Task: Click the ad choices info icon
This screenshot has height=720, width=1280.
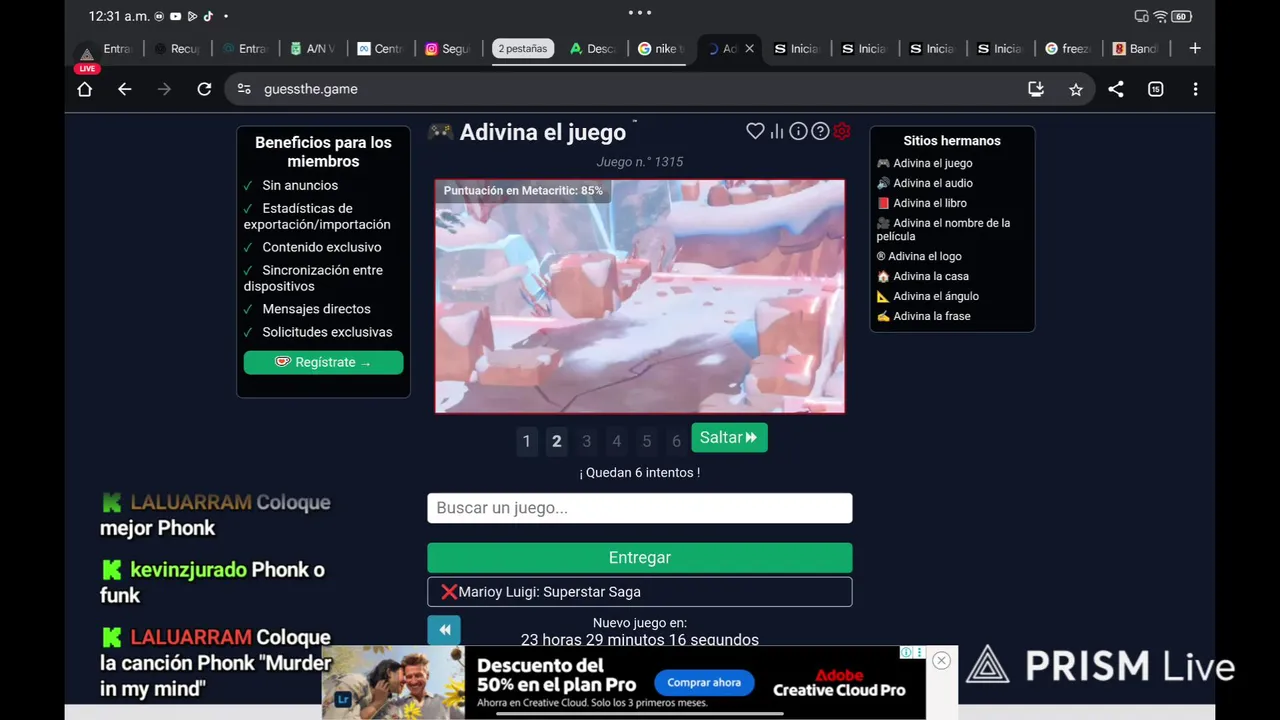Action: click(905, 652)
